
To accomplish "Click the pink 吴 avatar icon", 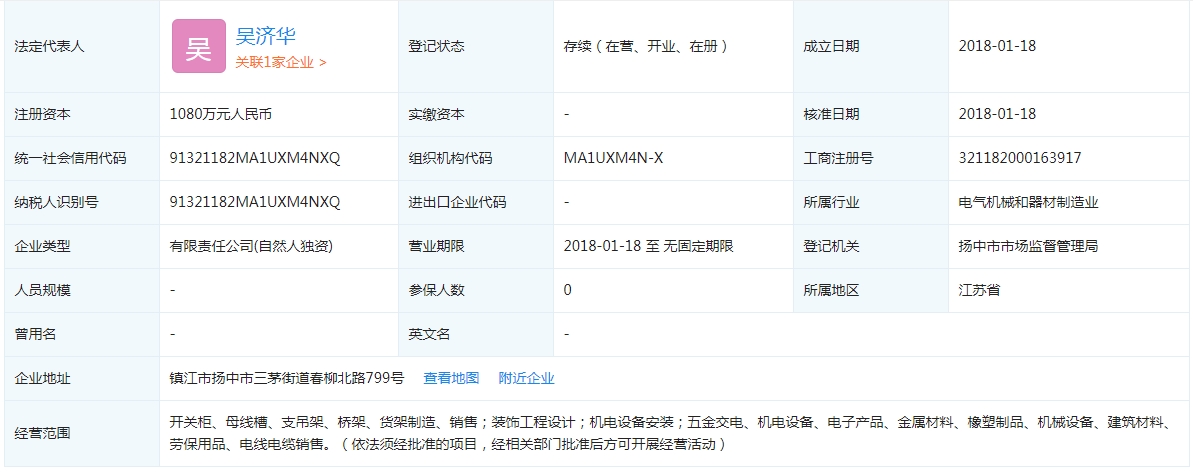I will pyautogui.click(x=199, y=47).
